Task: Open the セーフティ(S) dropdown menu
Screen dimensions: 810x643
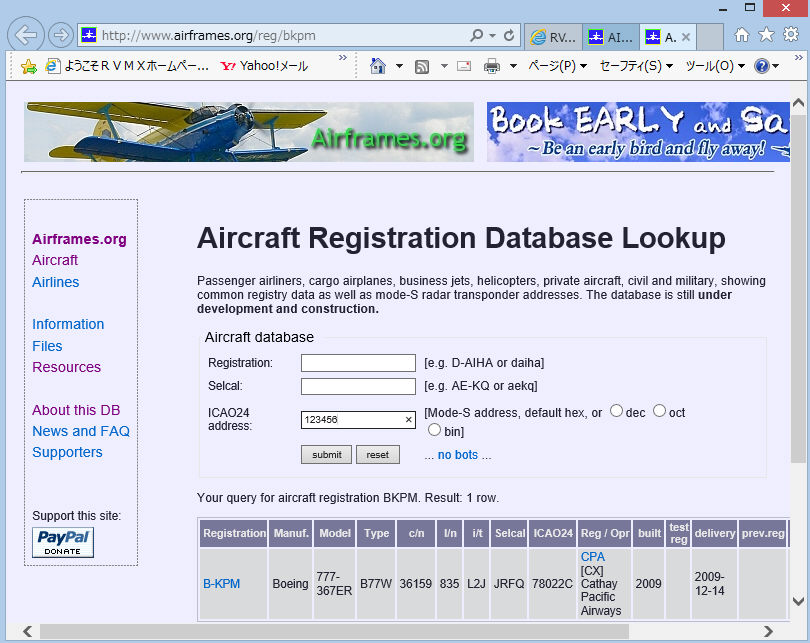Action: point(636,66)
